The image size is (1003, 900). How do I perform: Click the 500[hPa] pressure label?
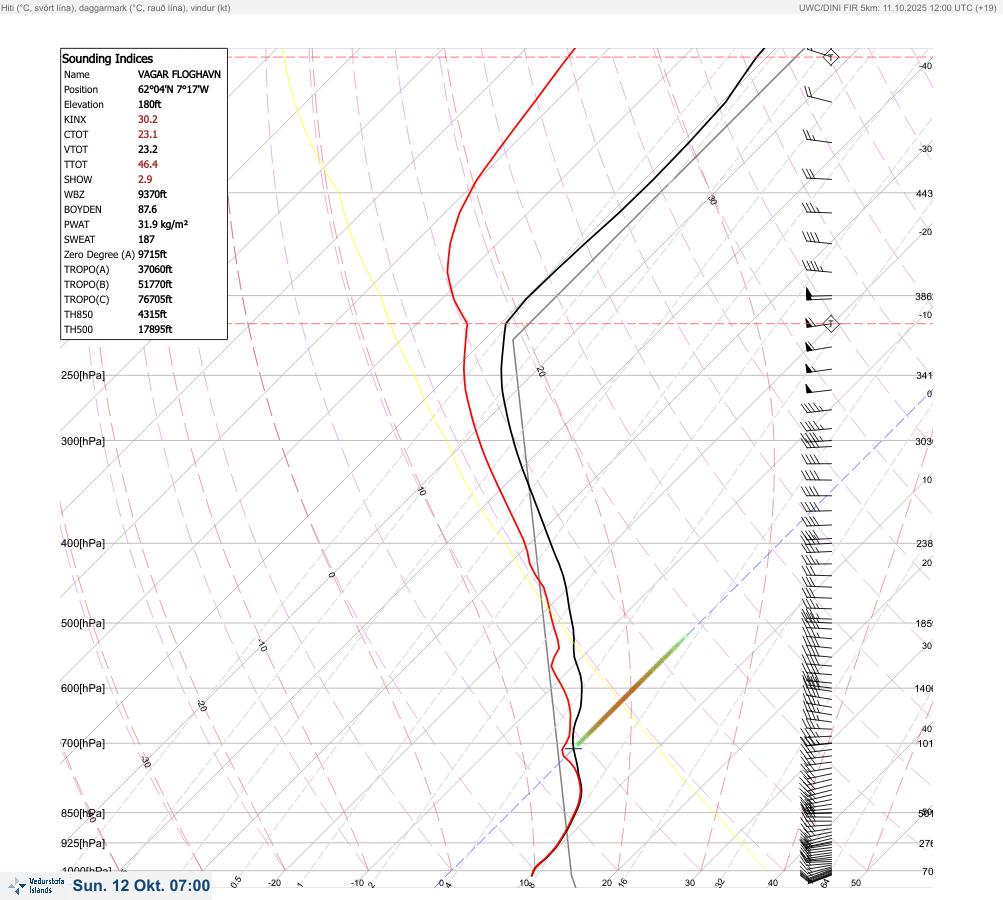click(x=83, y=623)
